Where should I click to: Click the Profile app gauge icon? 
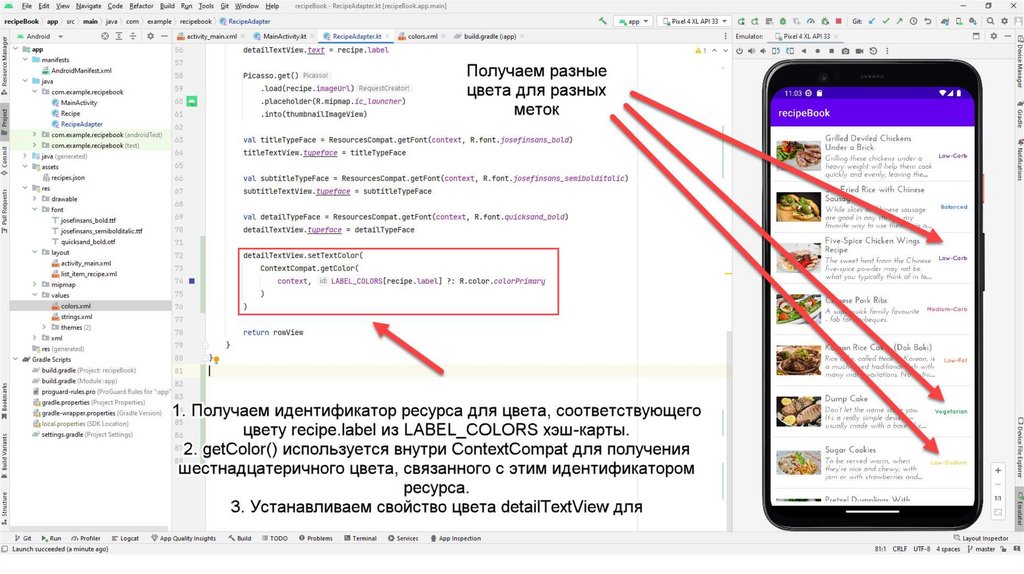click(x=810, y=21)
